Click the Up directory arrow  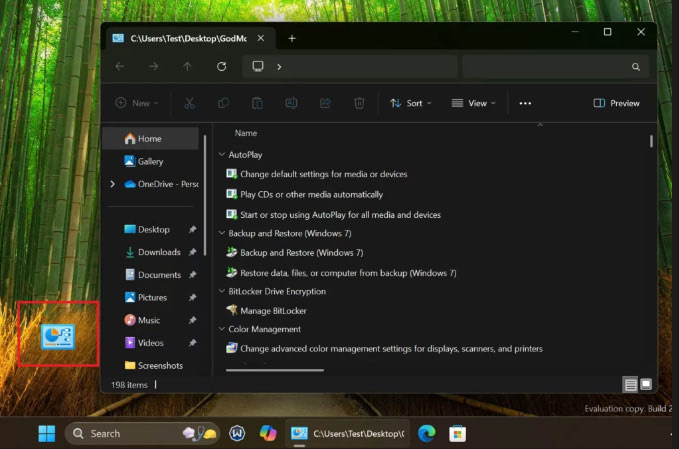coord(187,66)
